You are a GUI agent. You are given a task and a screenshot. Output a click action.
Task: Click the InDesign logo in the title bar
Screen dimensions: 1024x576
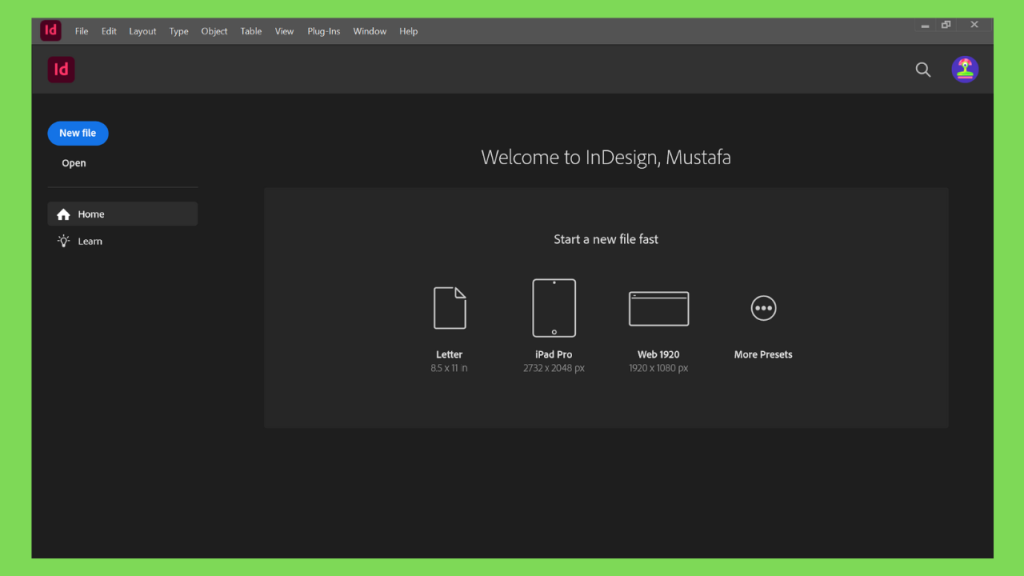point(50,31)
